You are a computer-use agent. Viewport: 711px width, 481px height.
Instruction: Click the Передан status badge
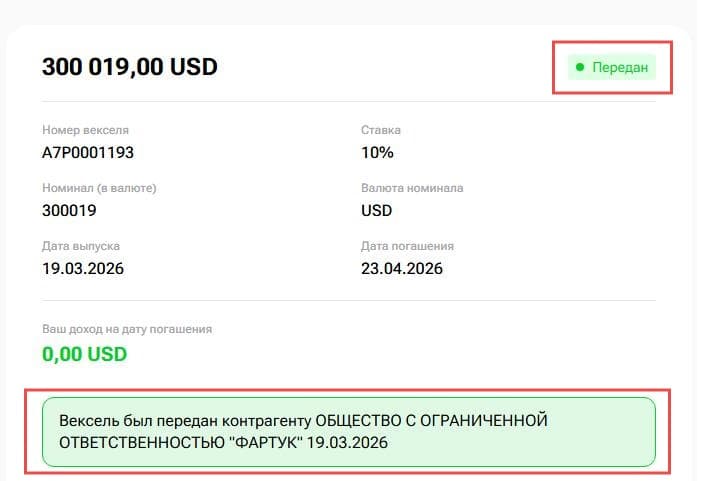coord(612,68)
